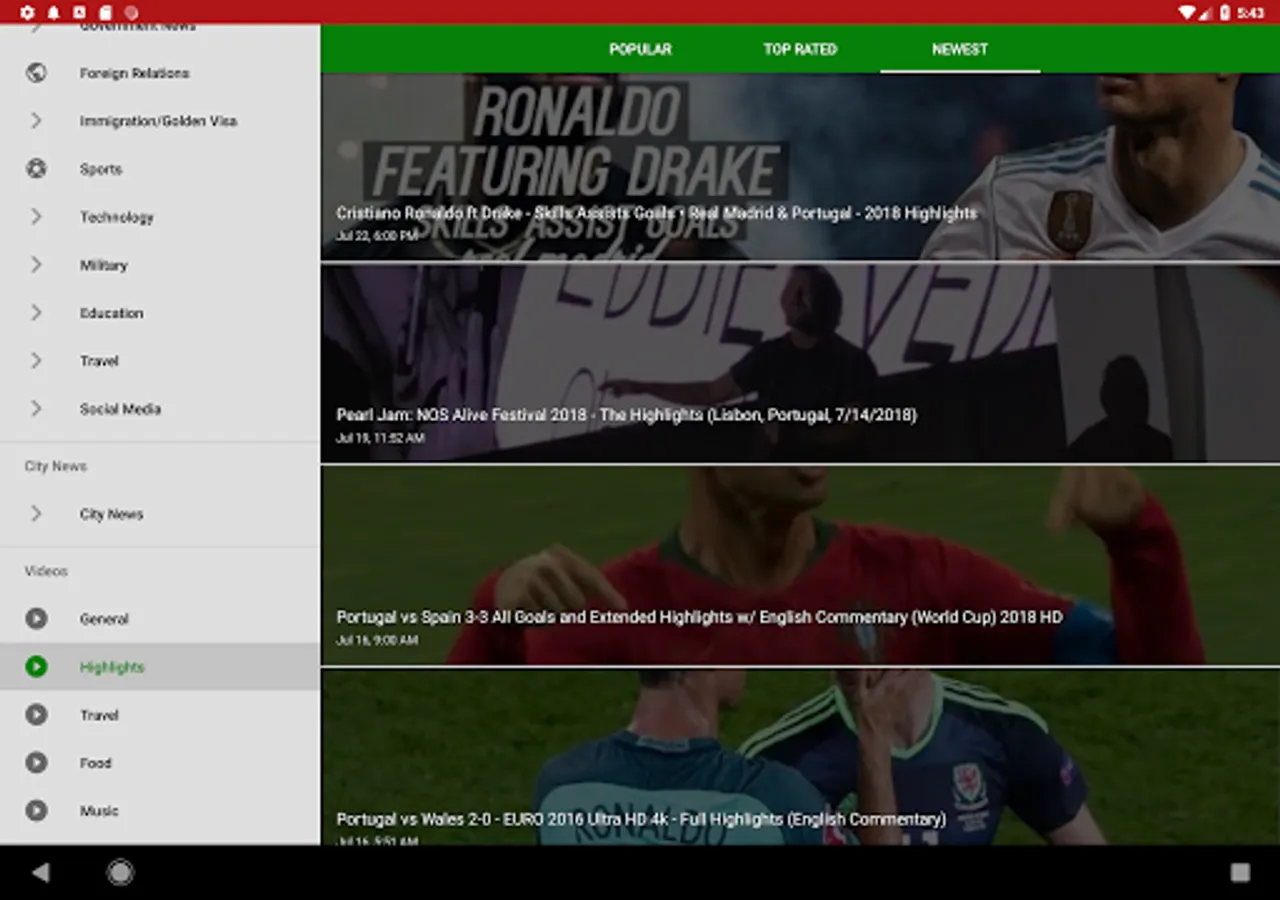Click the 'Jul 16, 9:00 AM' timestamp
Screen dimensions: 1280x900
tap(377, 640)
